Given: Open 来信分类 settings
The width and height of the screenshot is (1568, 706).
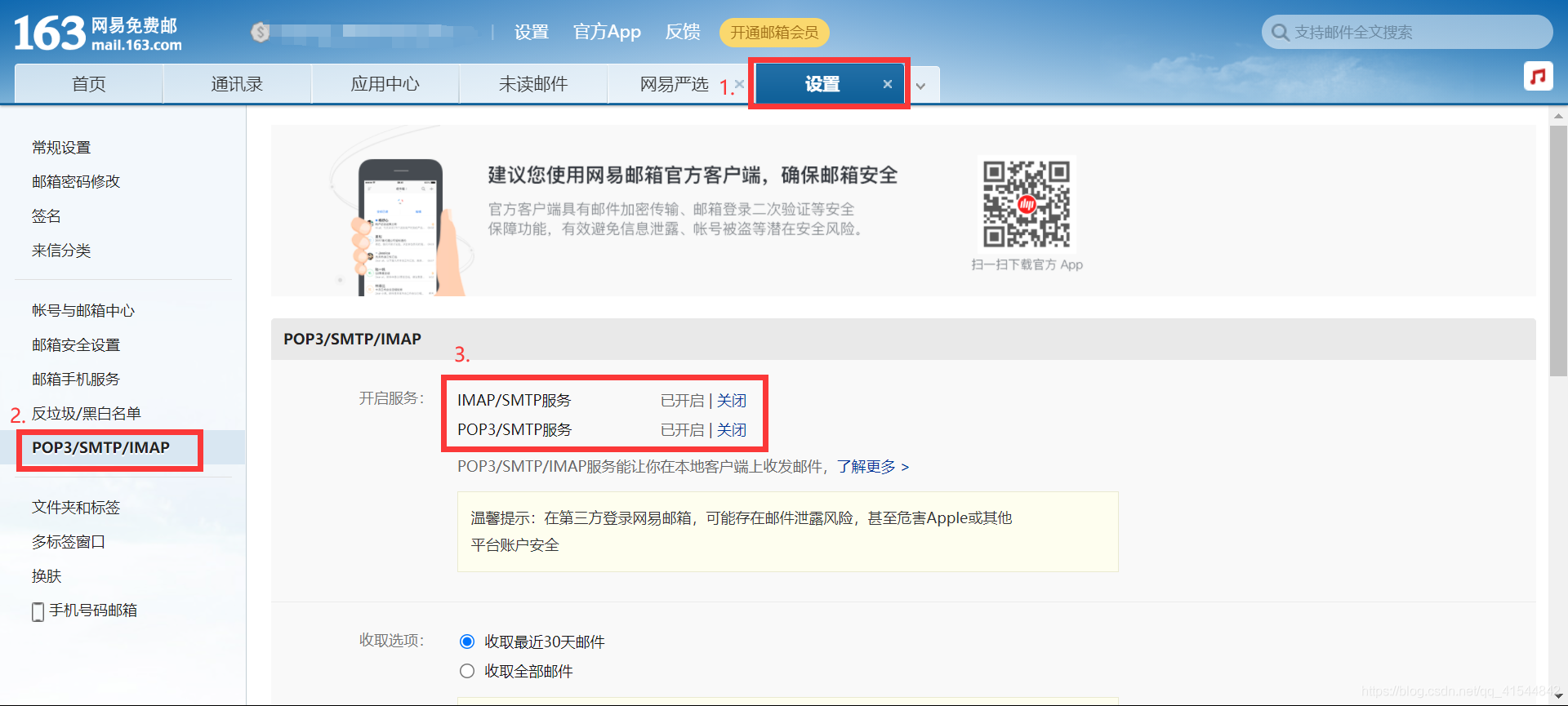Looking at the screenshot, I should point(61,251).
